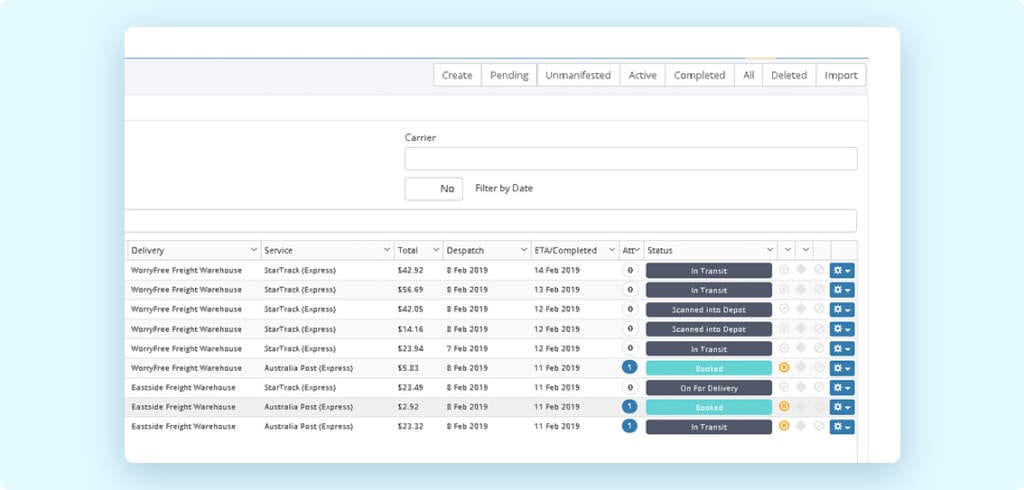The height and width of the screenshot is (490, 1024).
Task: Click grey check-circle icon in $42.92 row
Action: pyautogui.click(x=784, y=270)
